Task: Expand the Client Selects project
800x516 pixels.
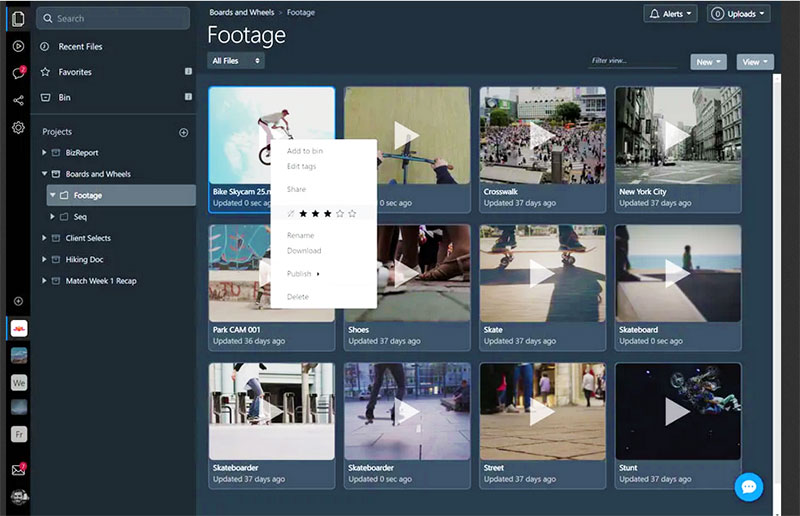Action: point(44,238)
